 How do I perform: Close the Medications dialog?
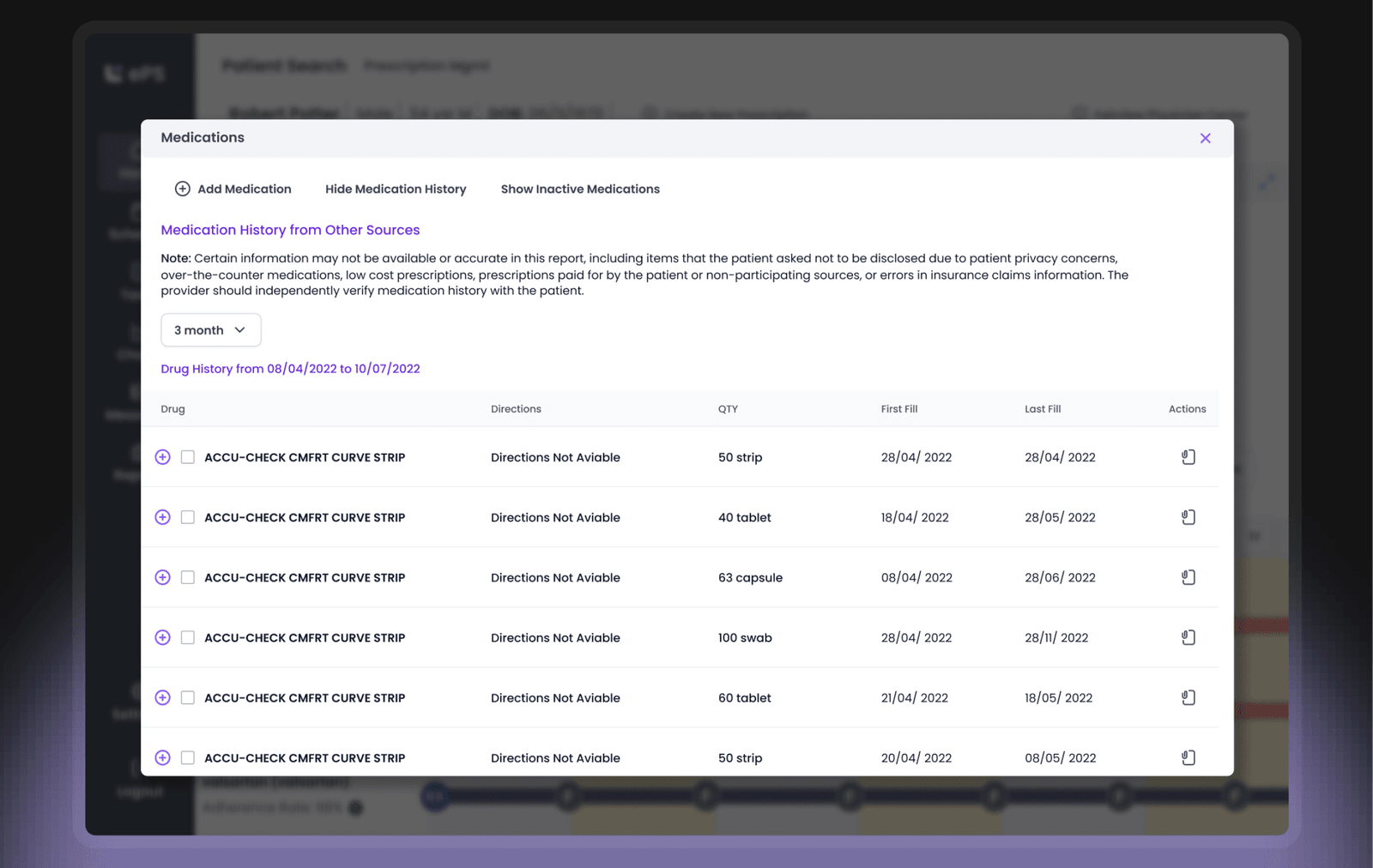coord(1205,138)
